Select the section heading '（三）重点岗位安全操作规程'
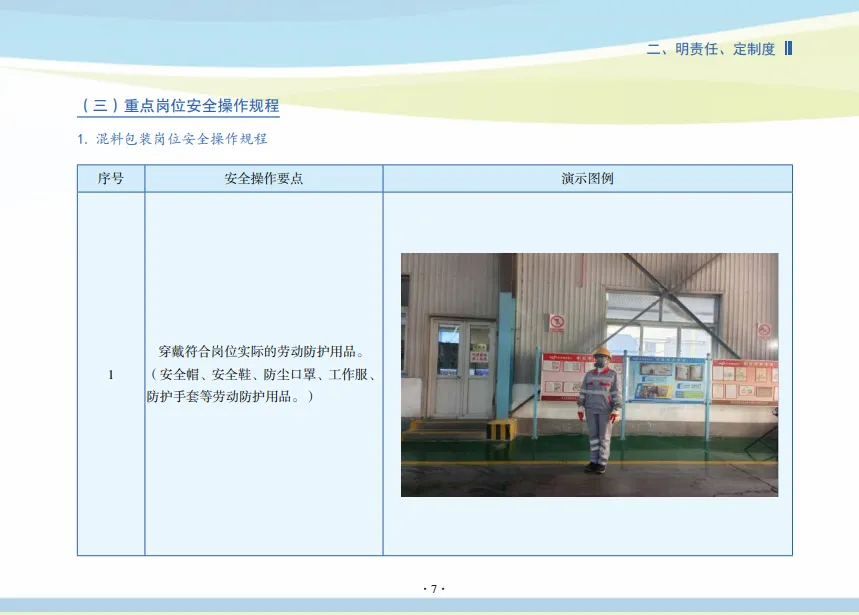859x615 pixels. [179, 105]
